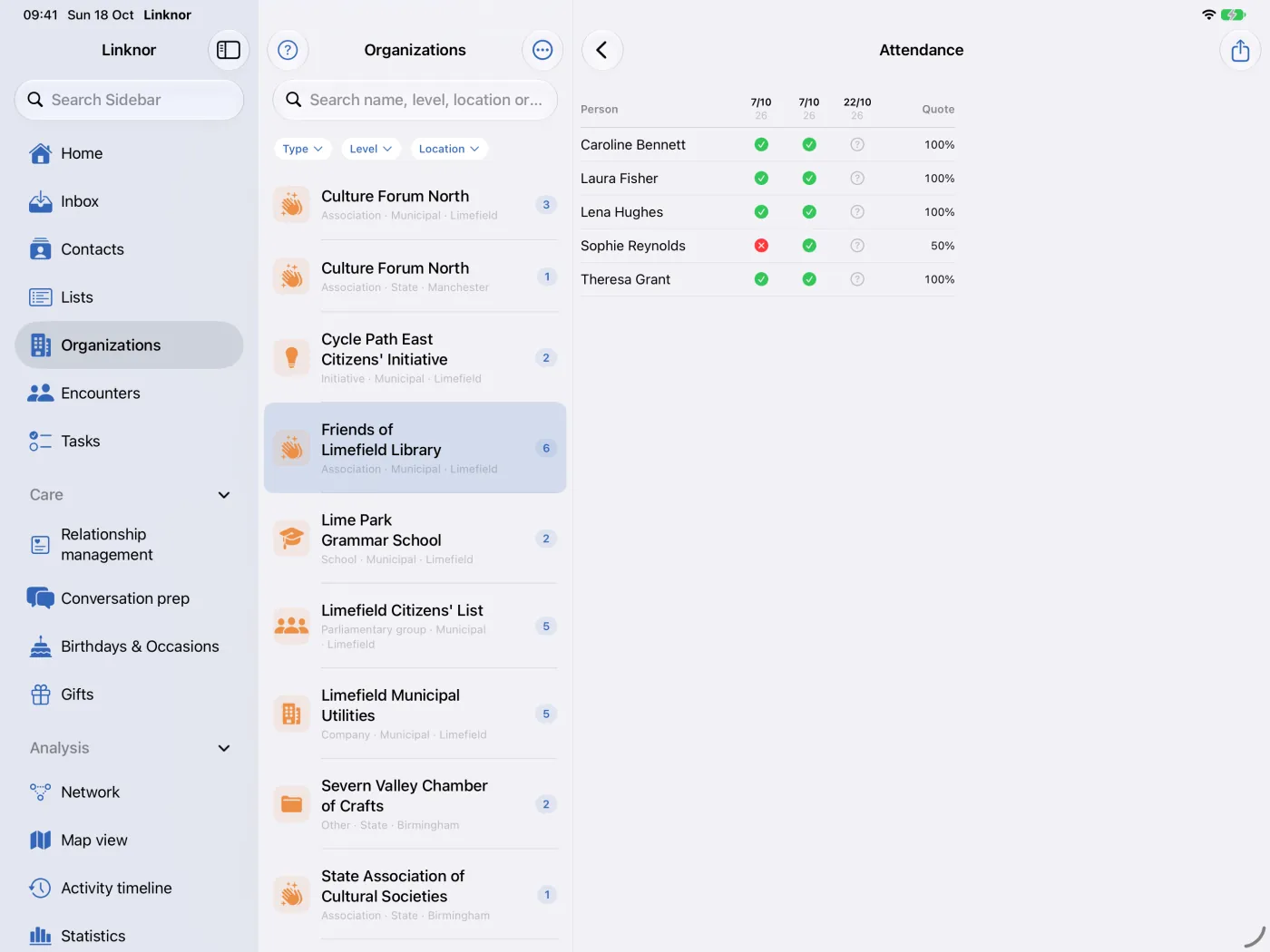Go back from the Attendance view

[x=602, y=50]
